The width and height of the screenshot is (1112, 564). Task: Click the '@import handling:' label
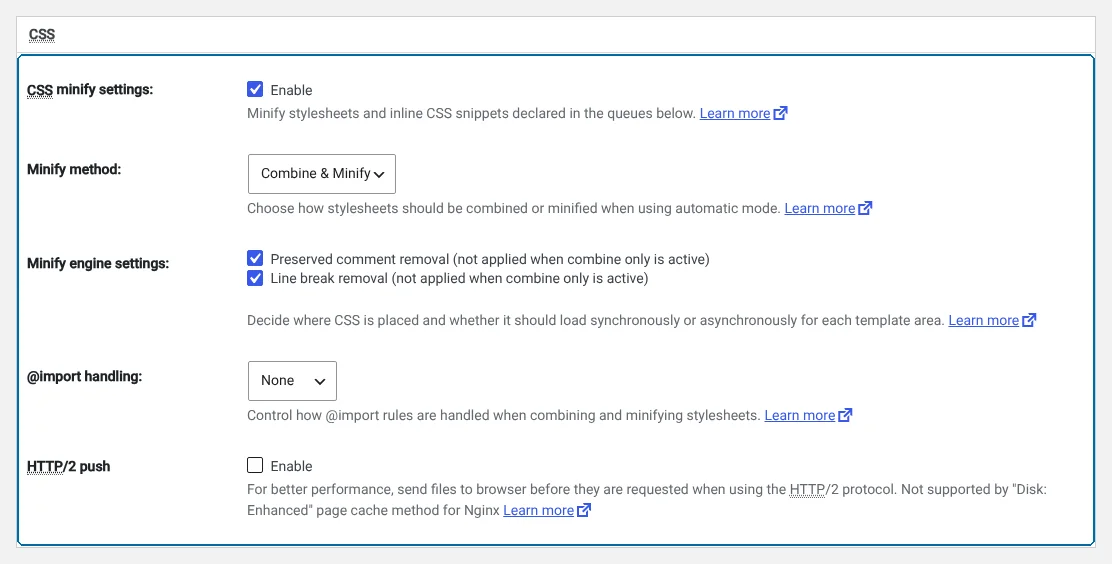(84, 377)
